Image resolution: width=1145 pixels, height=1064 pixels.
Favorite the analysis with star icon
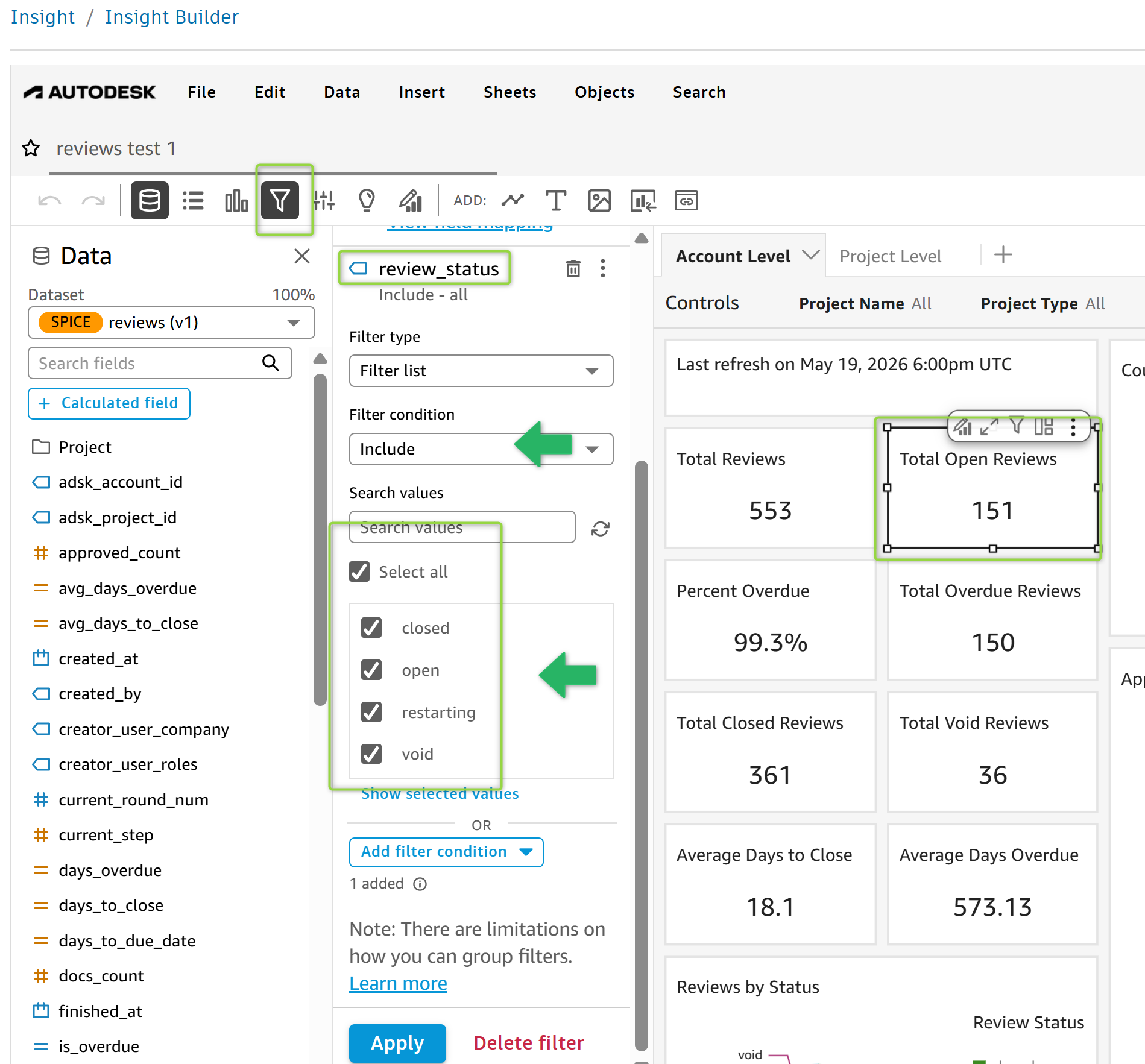31,148
